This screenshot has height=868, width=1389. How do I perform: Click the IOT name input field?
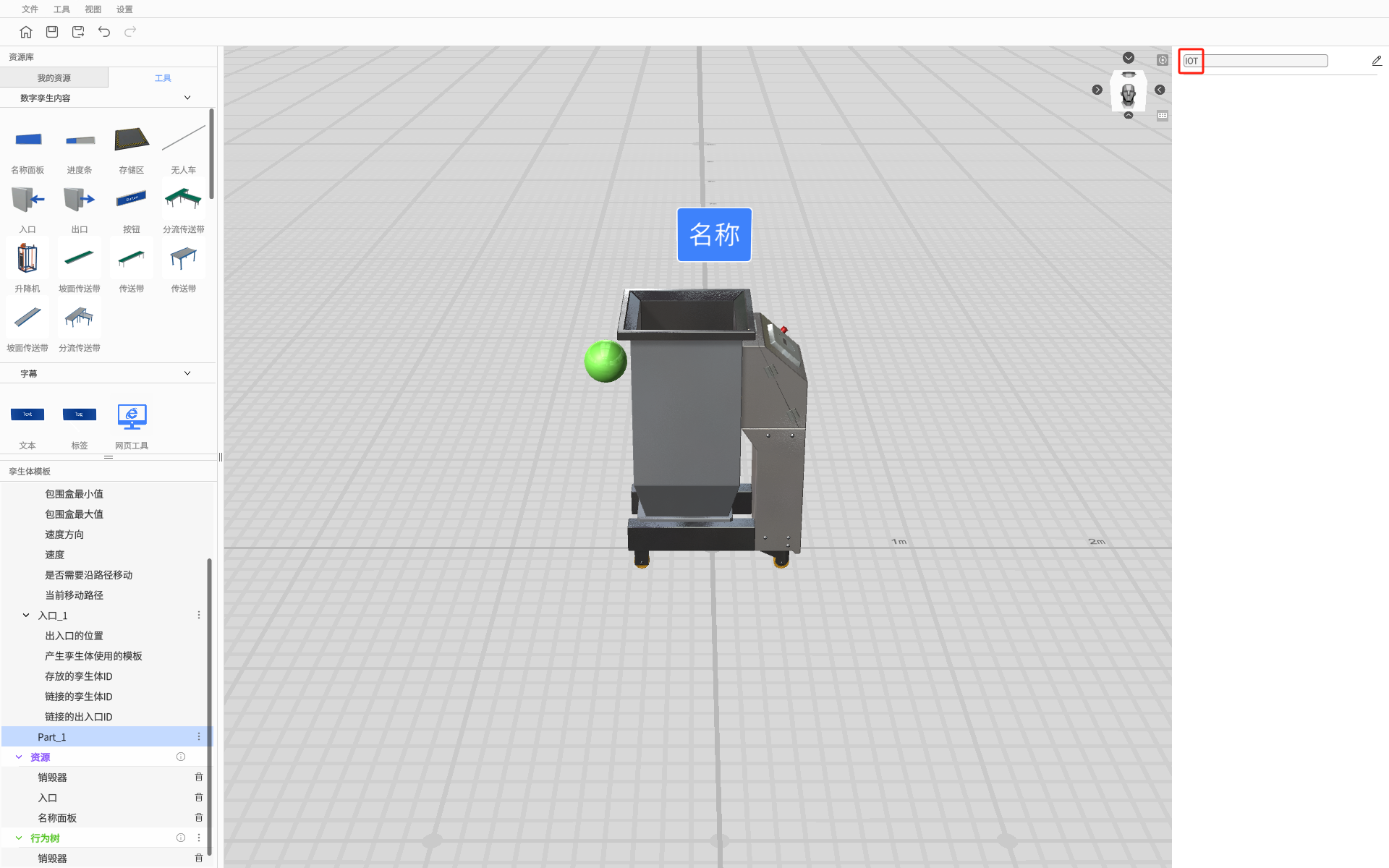pyautogui.click(x=1255, y=61)
